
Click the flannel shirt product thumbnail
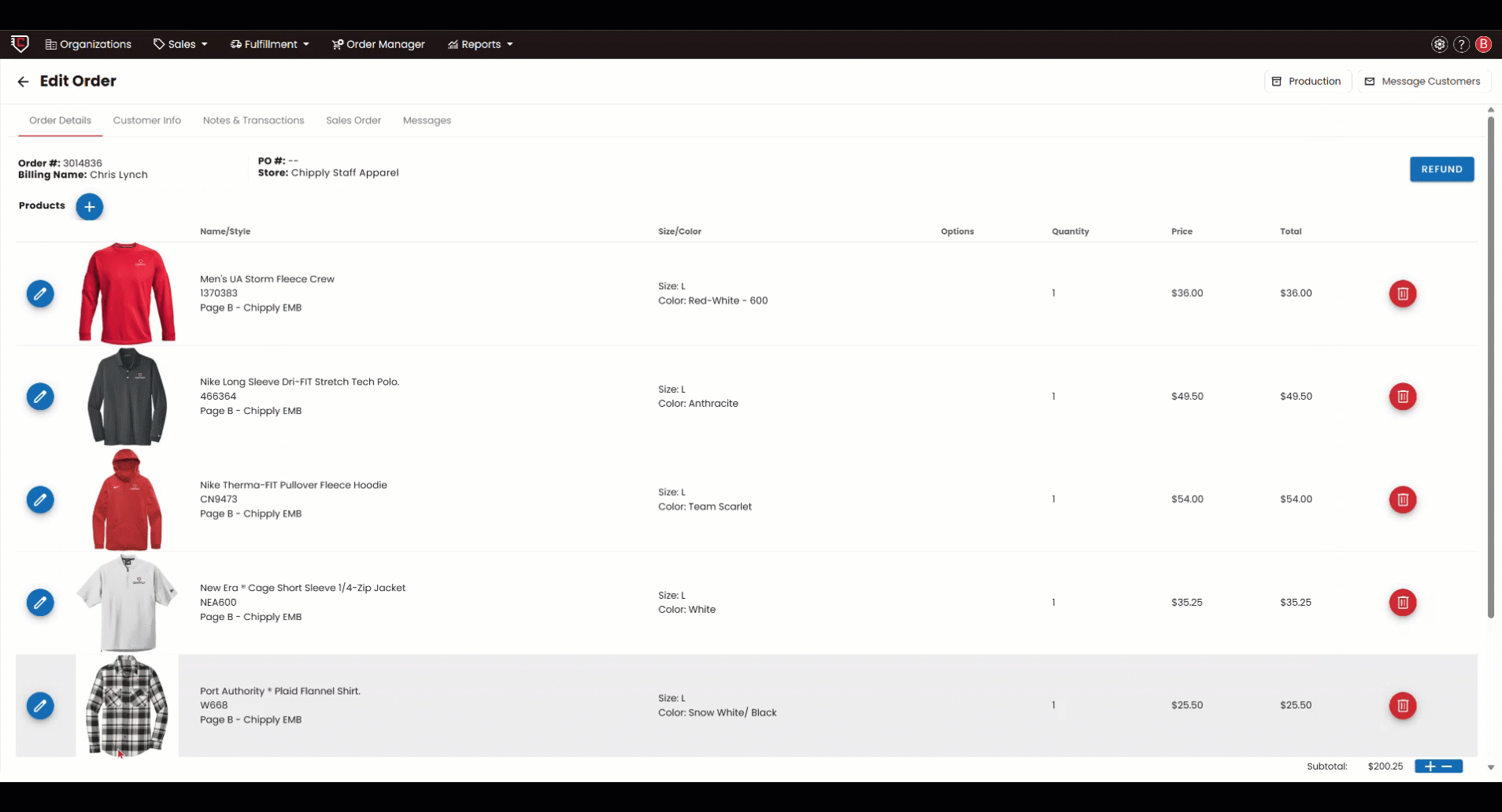(127, 706)
